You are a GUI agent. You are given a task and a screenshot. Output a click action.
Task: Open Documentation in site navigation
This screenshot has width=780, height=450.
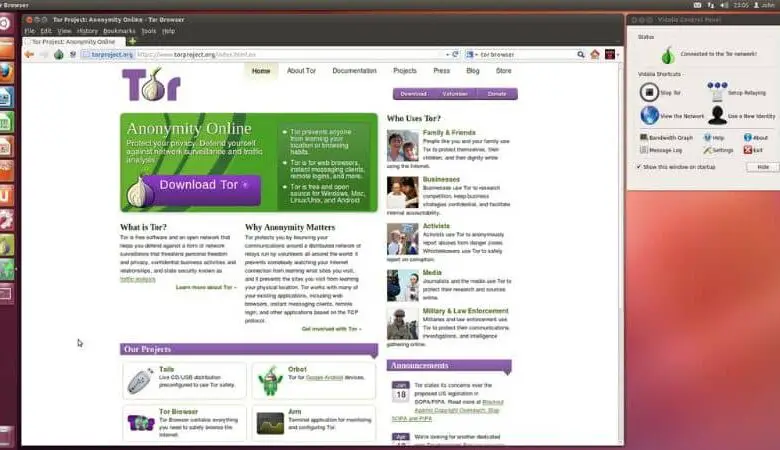354,71
